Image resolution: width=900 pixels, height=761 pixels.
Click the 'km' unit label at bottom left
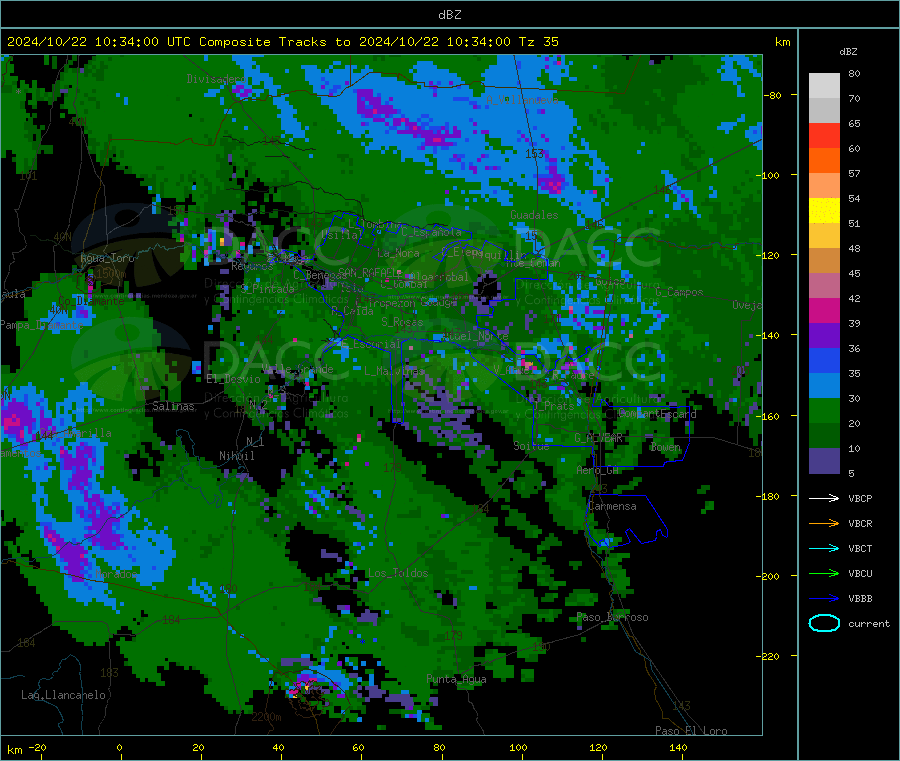click(x=14, y=750)
